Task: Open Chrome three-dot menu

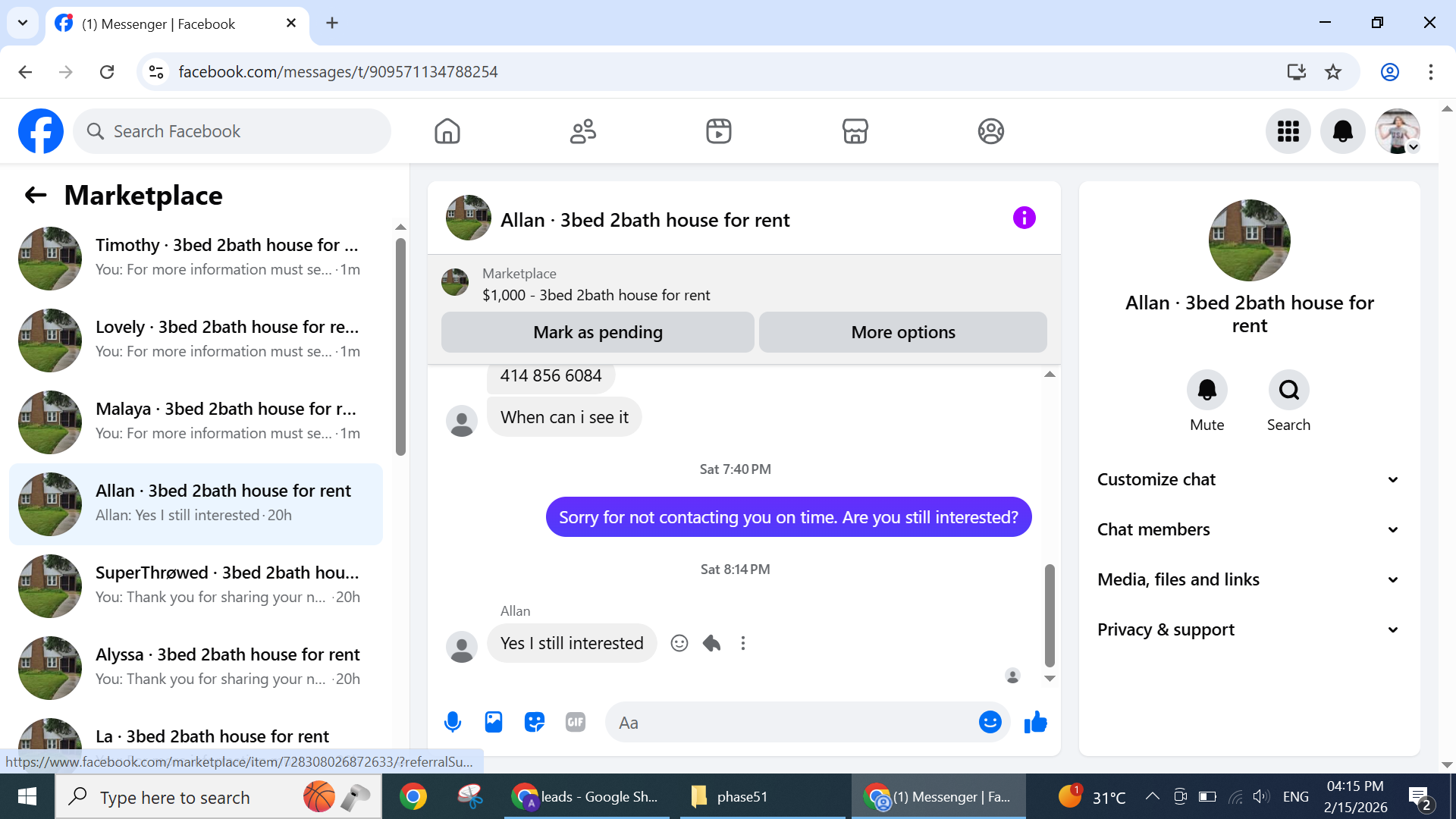Action: 1430,72
